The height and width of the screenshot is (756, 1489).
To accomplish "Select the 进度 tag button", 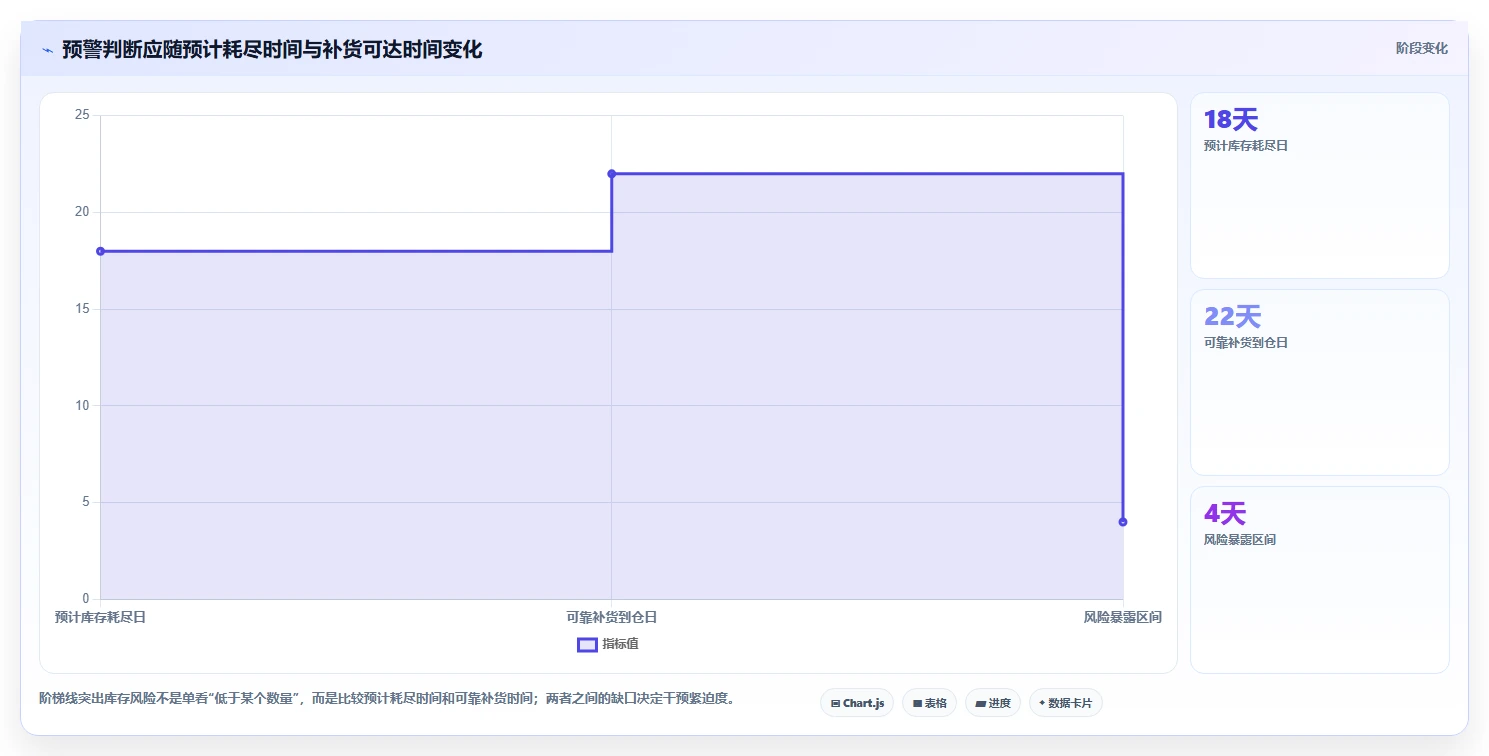I will coord(993,703).
